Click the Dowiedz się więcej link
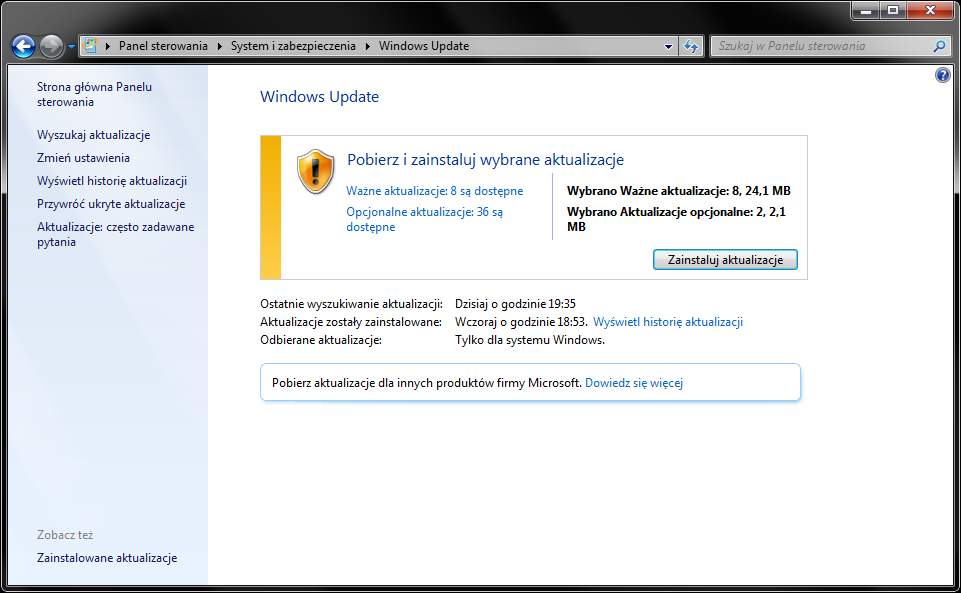Screen dimensions: 961x593 pos(634,383)
